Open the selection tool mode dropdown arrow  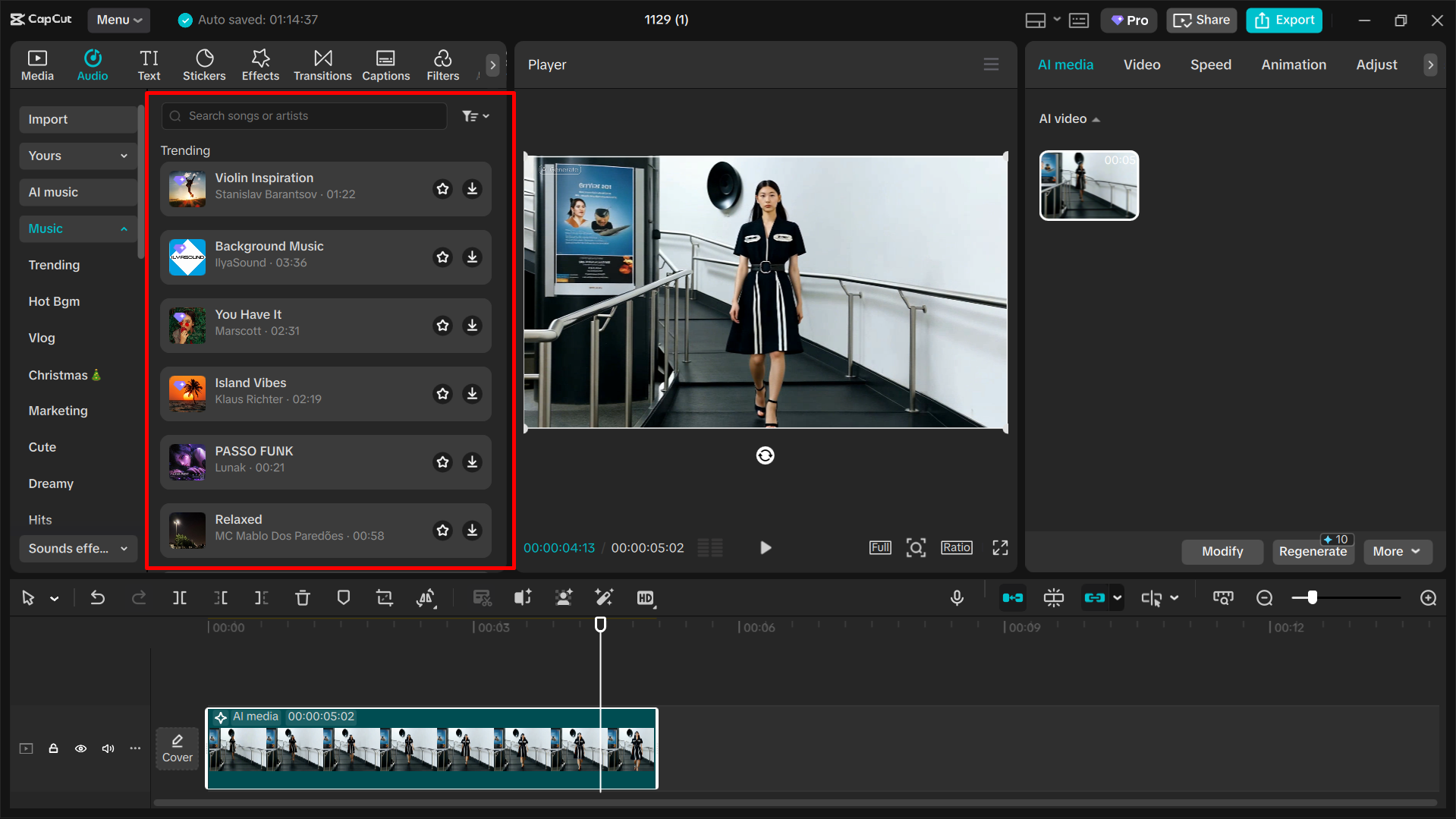(55, 598)
